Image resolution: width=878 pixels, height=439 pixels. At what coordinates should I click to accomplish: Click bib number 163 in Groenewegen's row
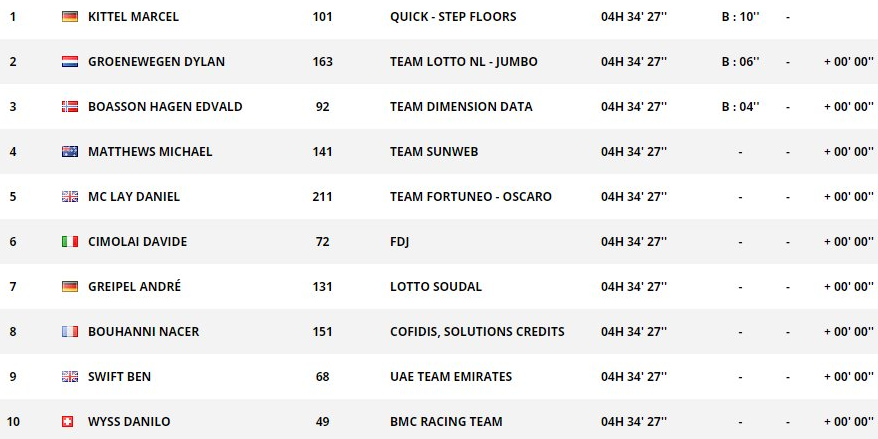tap(323, 62)
